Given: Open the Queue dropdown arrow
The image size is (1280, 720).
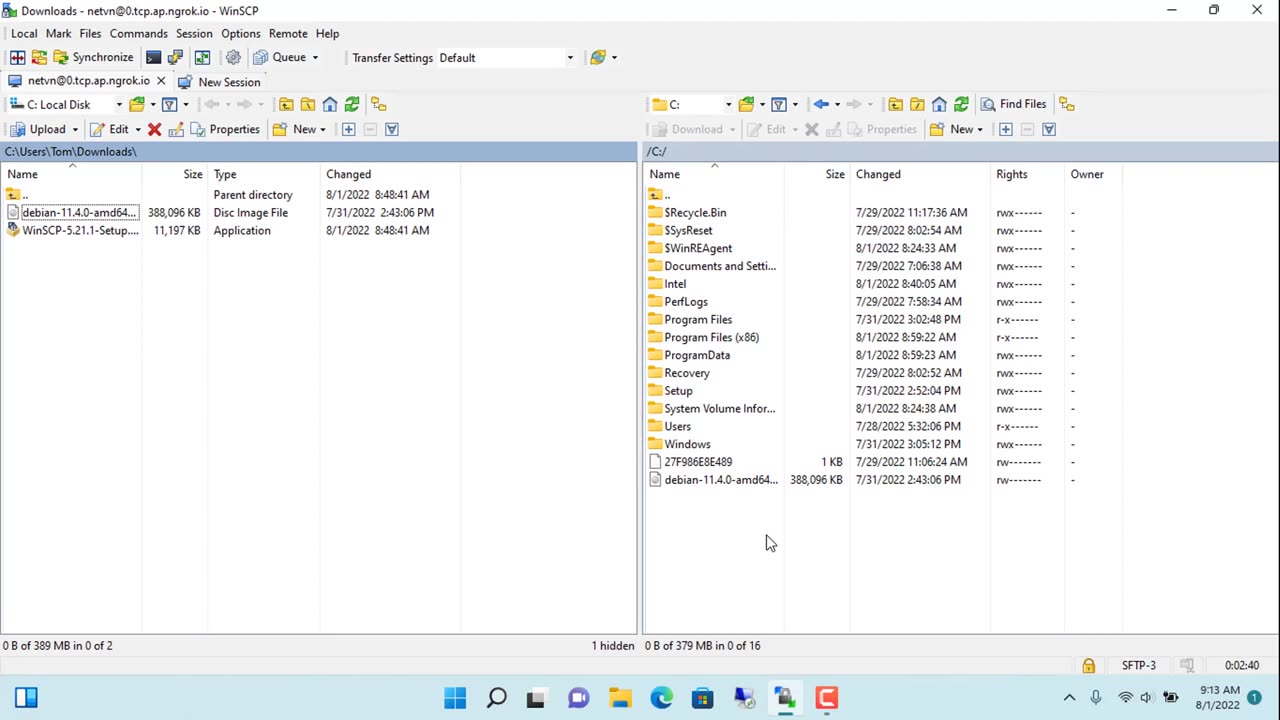Looking at the screenshot, I should coord(315,58).
